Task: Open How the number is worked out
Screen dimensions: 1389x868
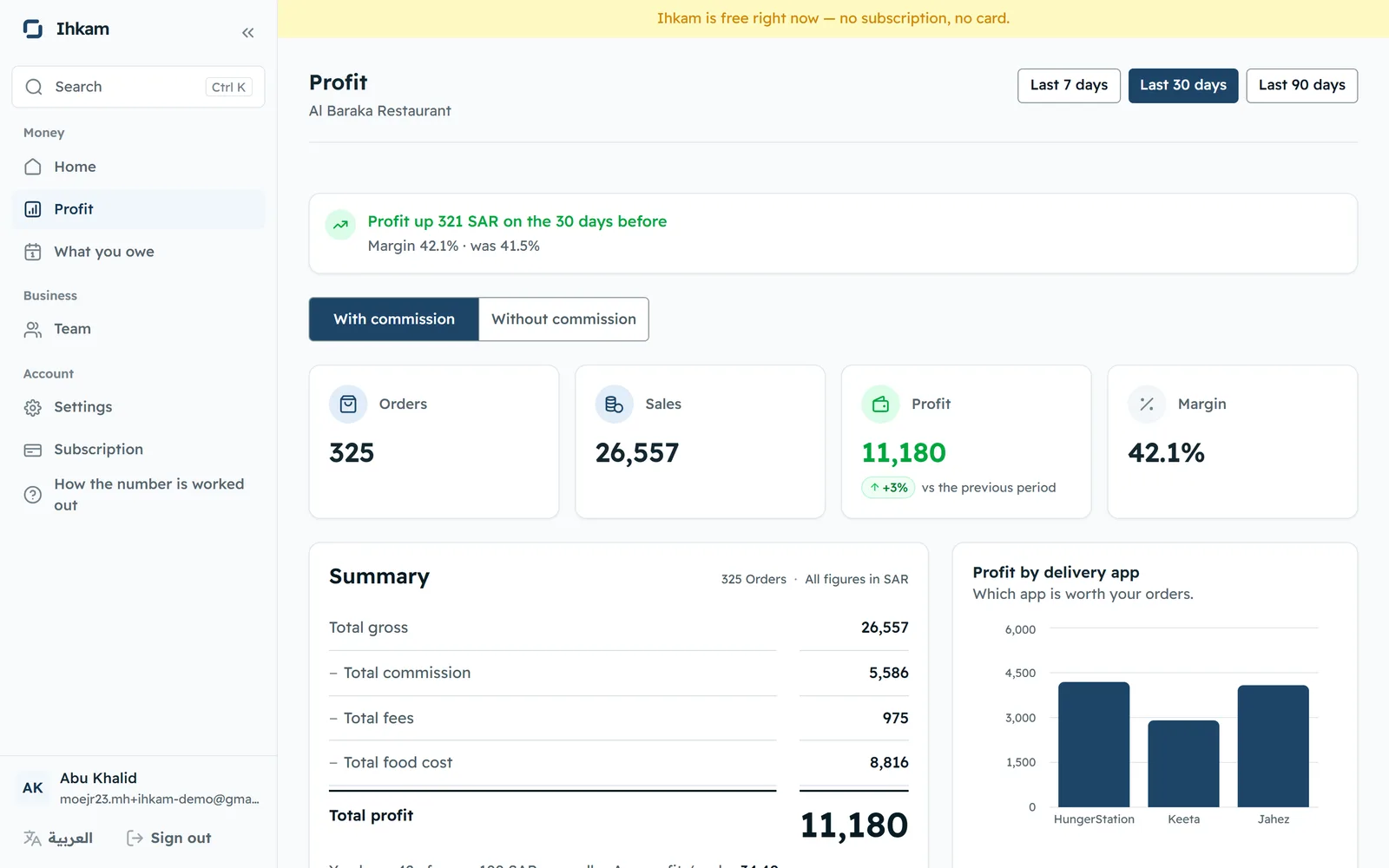Action: [x=139, y=495]
